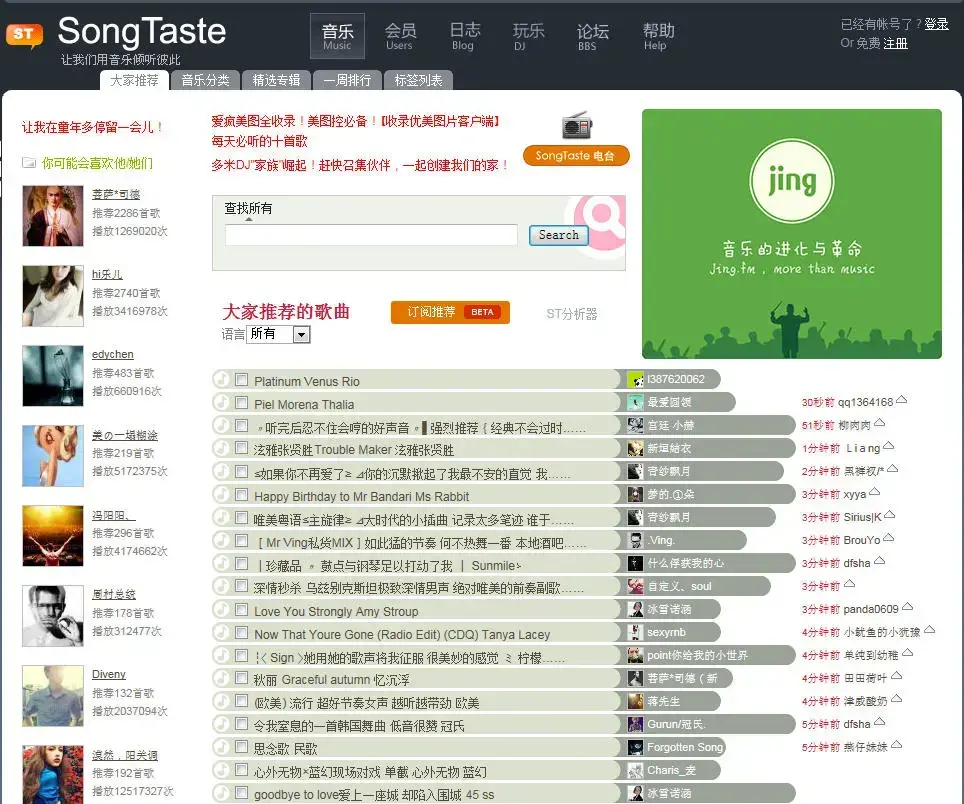Click note icon for Happy Birthday to Mr Bandari

221,495
